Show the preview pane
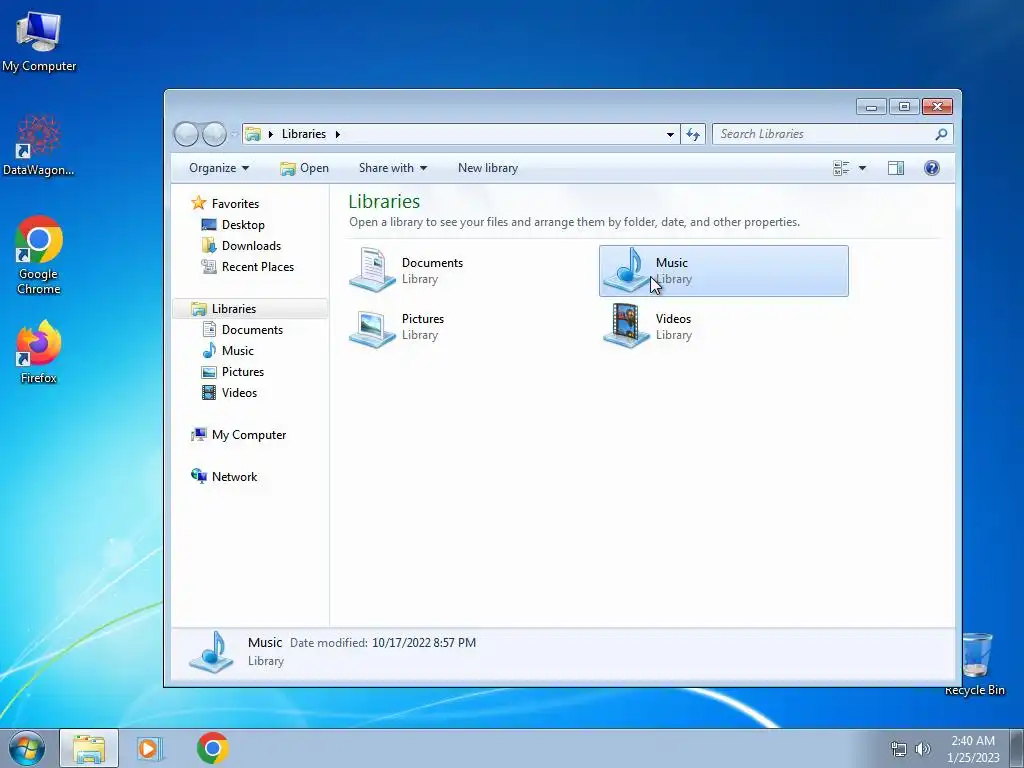This screenshot has height=768, width=1024. click(x=896, y=168)
